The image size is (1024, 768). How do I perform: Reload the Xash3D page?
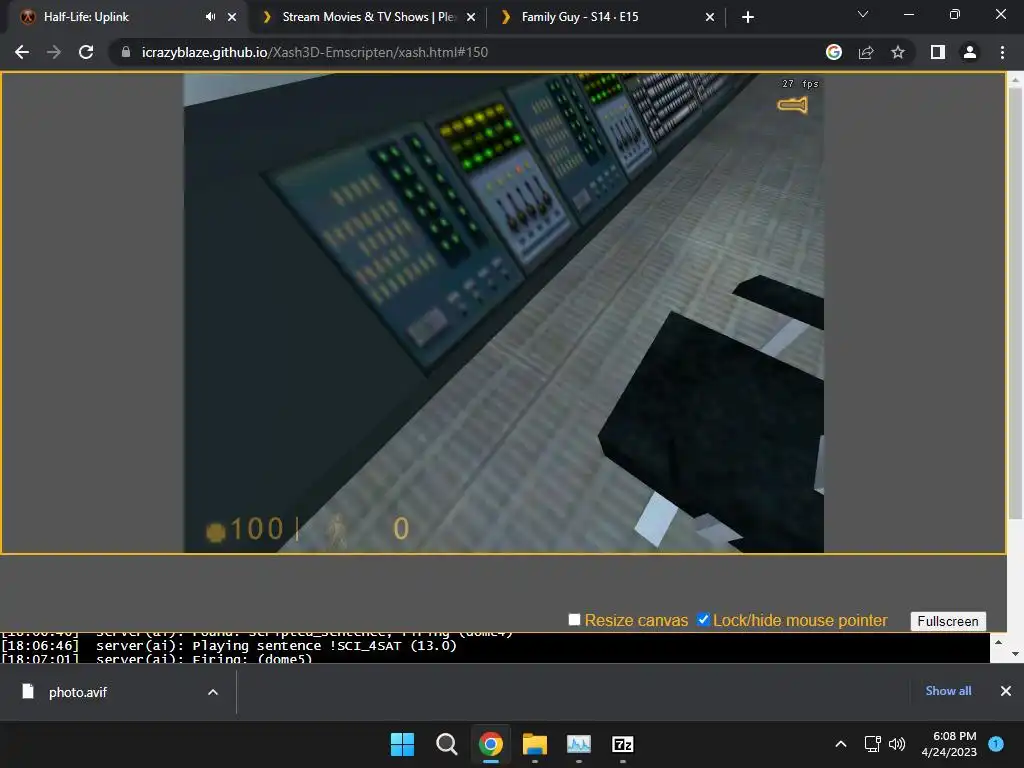tap(86, 52)
